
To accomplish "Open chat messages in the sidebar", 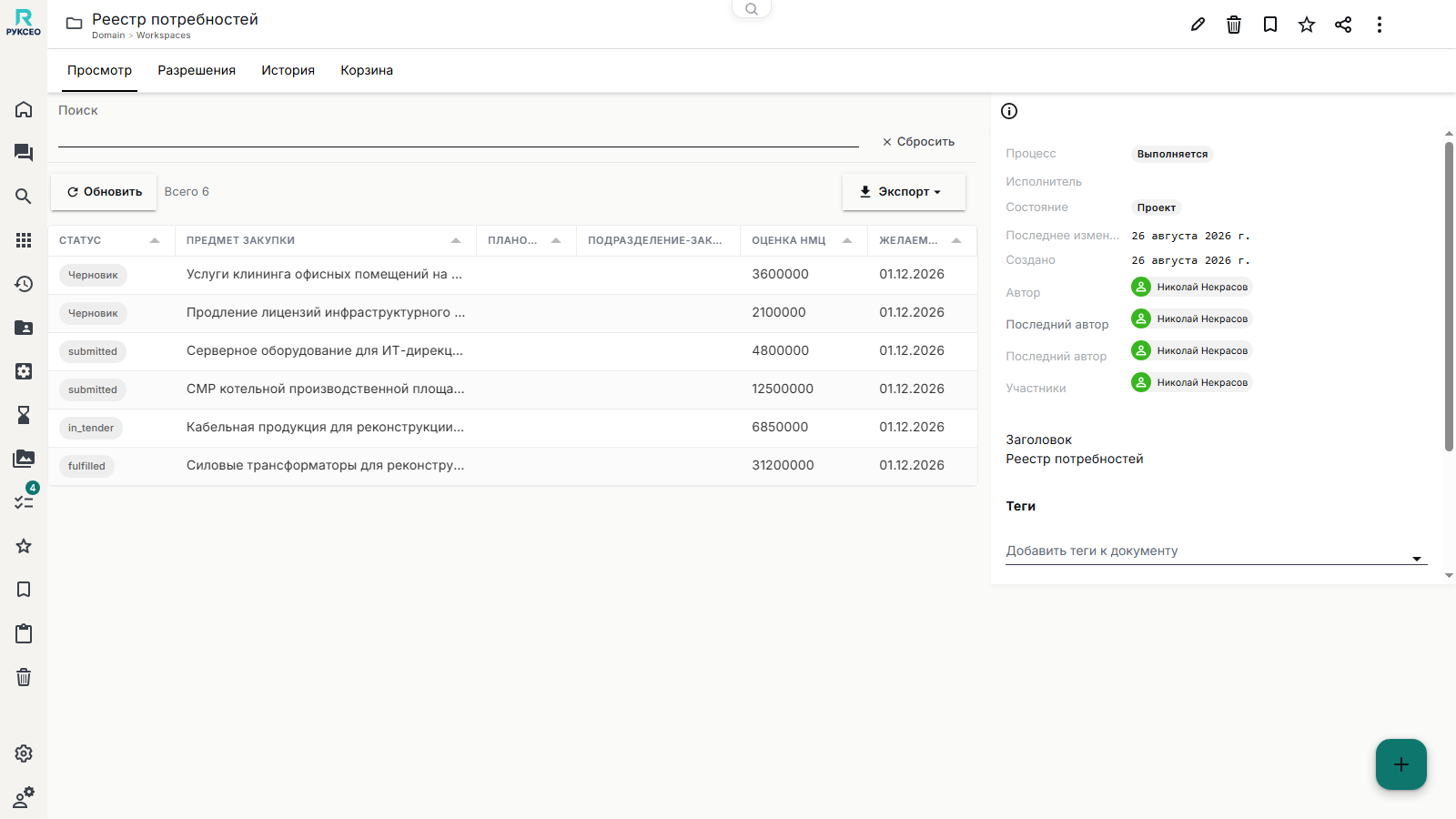I will click(x=24, y=153).
